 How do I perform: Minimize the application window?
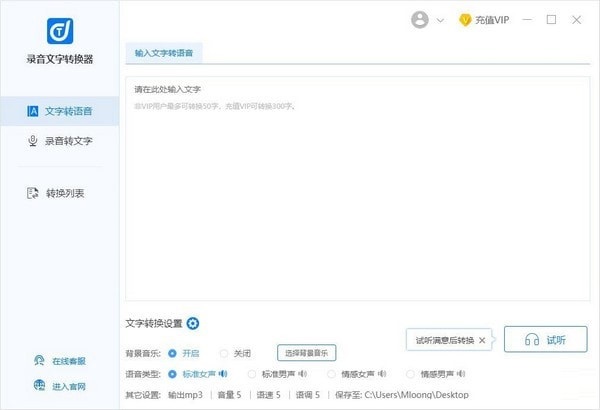pos(527,20)
